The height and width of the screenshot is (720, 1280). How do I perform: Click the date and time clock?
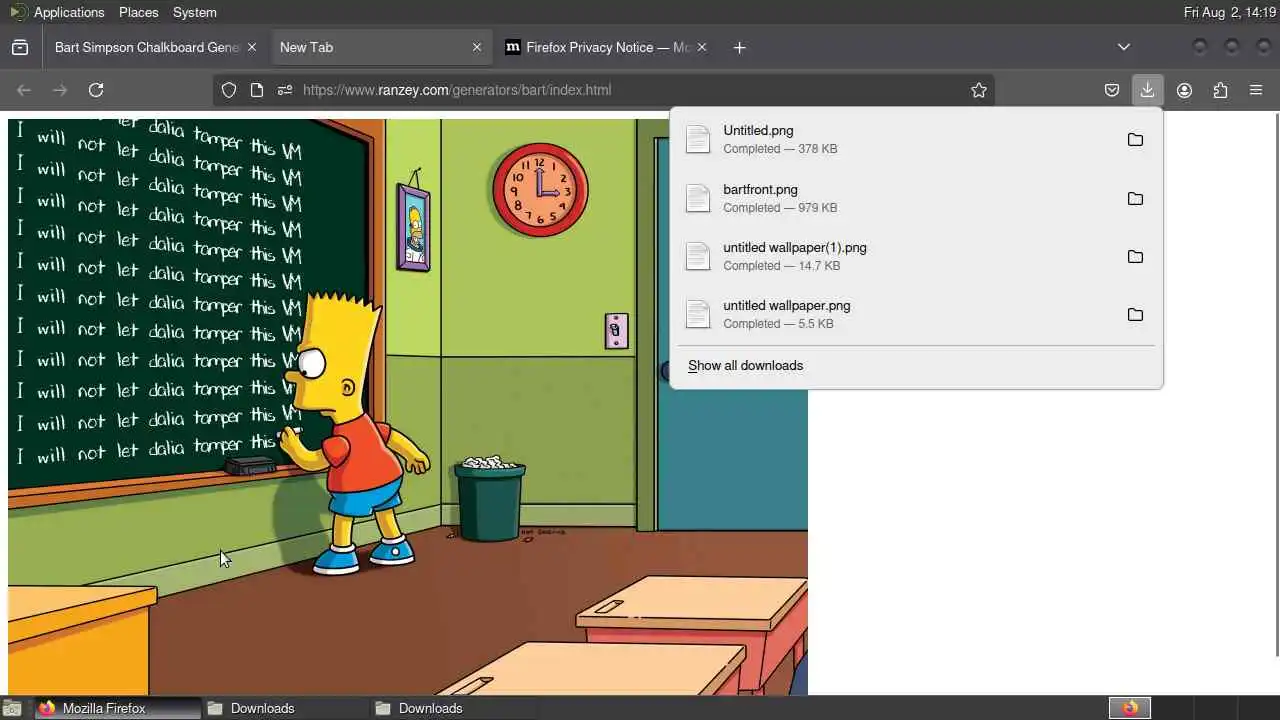point(1229,12)
